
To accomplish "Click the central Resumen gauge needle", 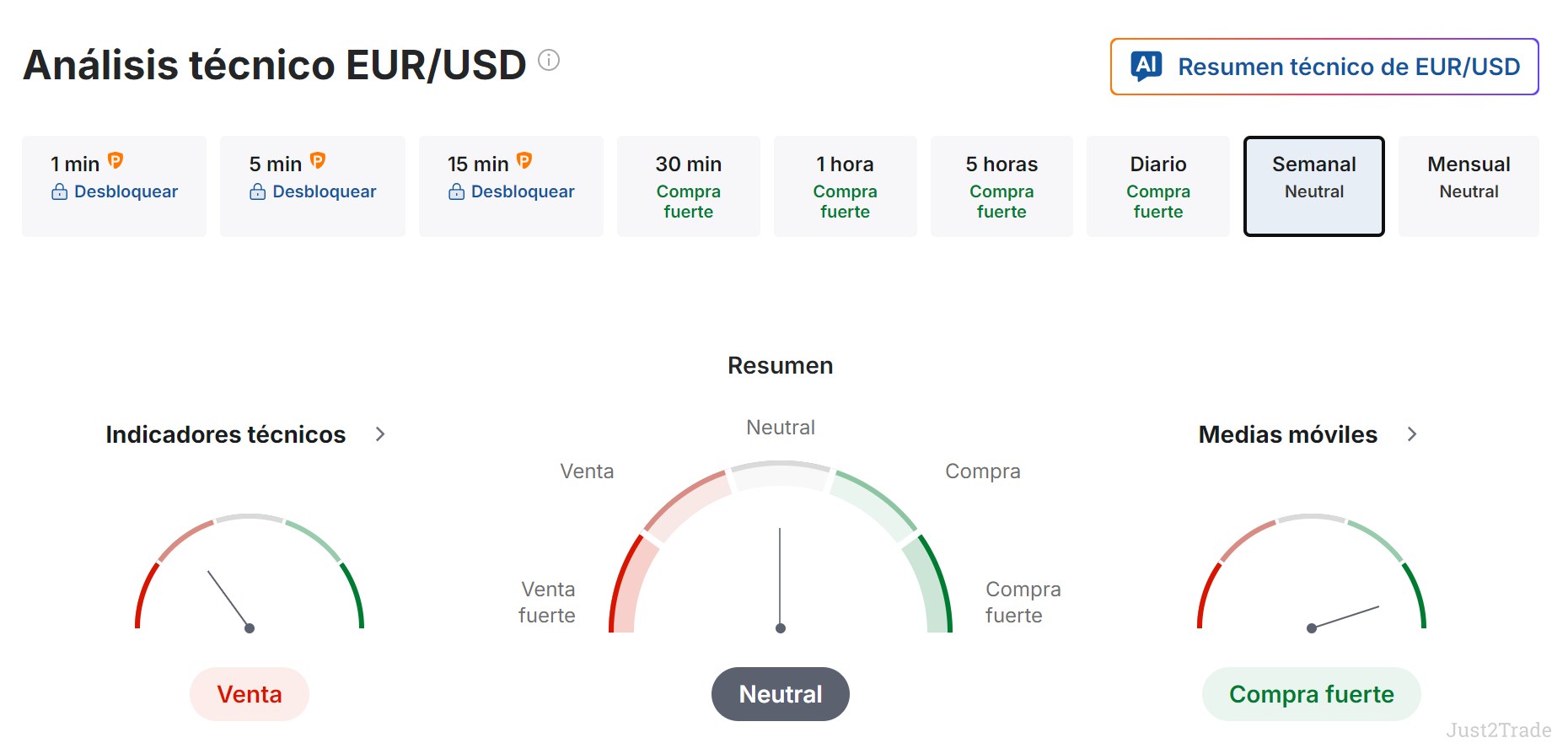I will [780, 579].
